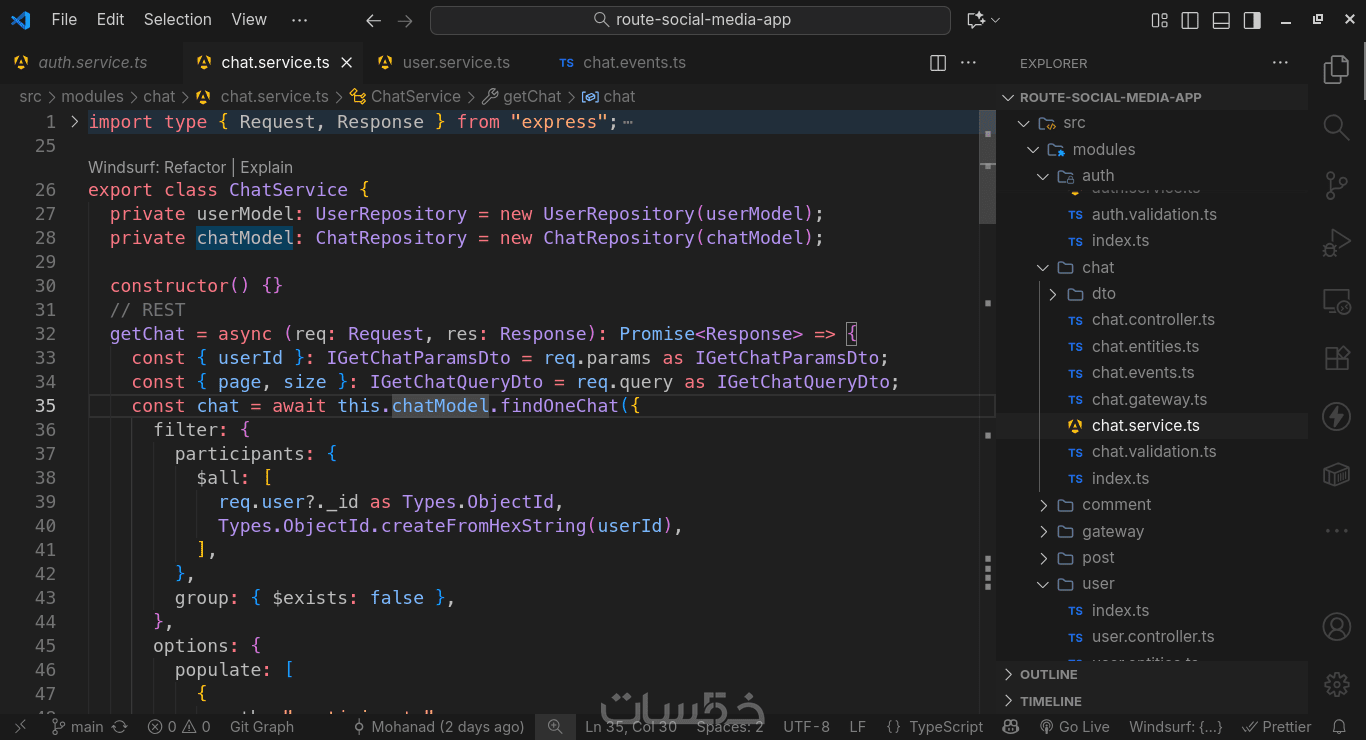Collapse the auth folder

(1043, 176)
